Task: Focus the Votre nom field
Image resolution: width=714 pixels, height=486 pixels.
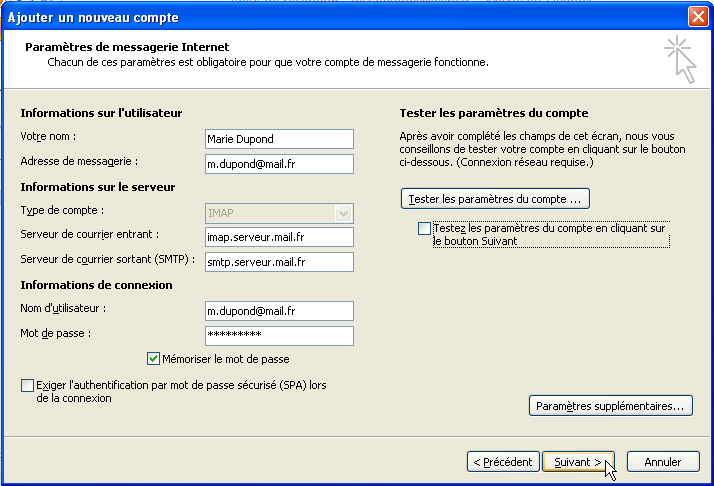Action: tap(279, 139)
